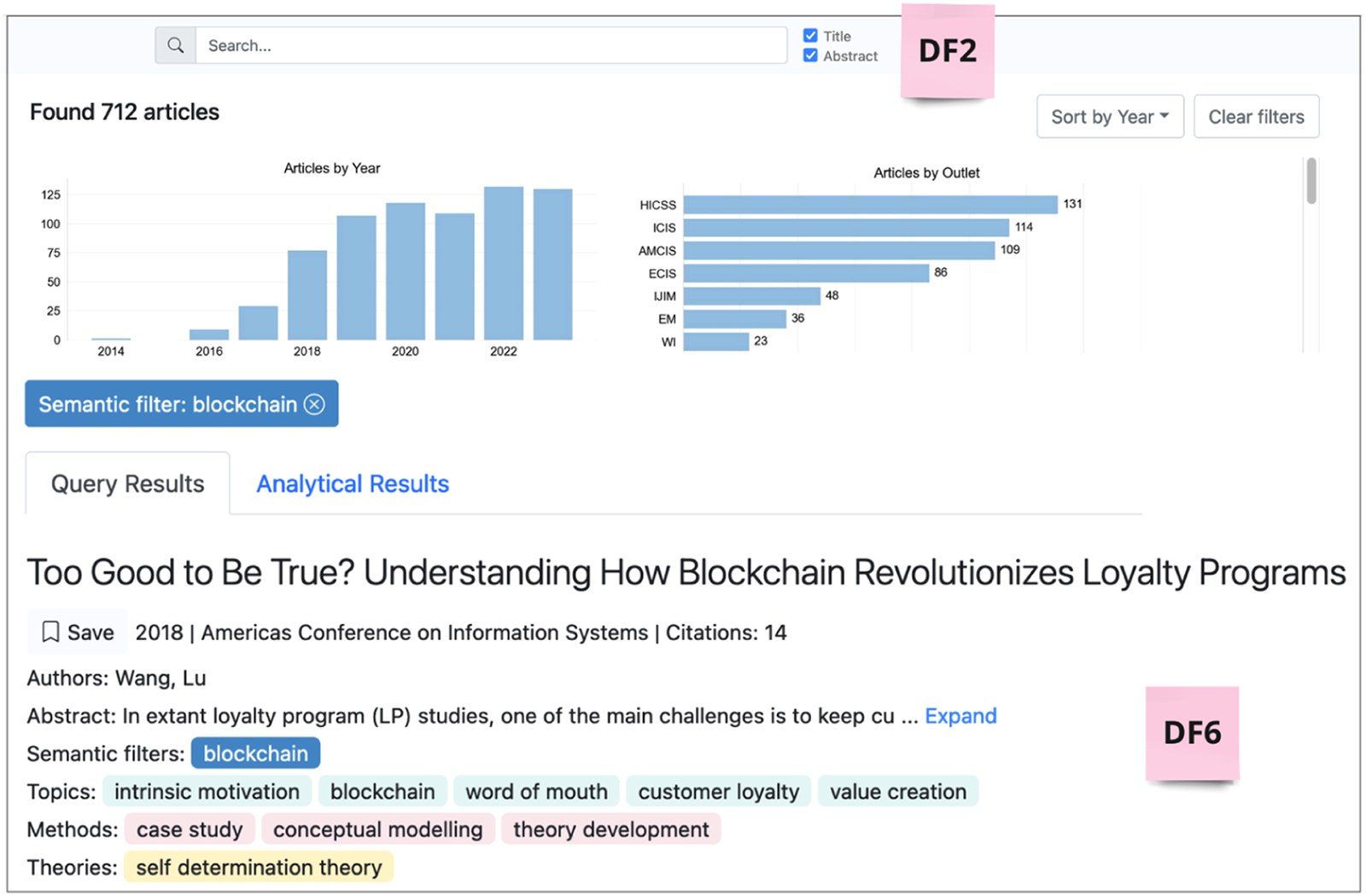Click the charts panel scrollbar

coord(1311,181)
